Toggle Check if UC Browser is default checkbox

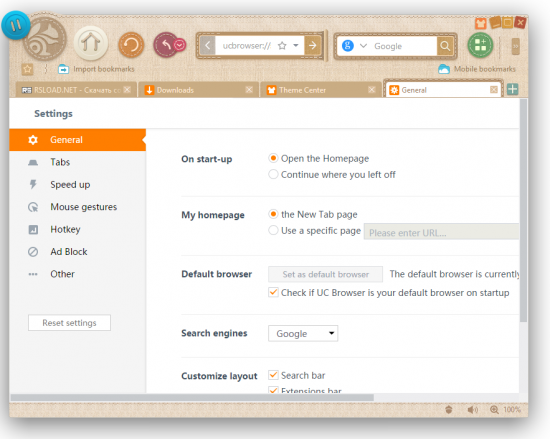pos(273,292)
